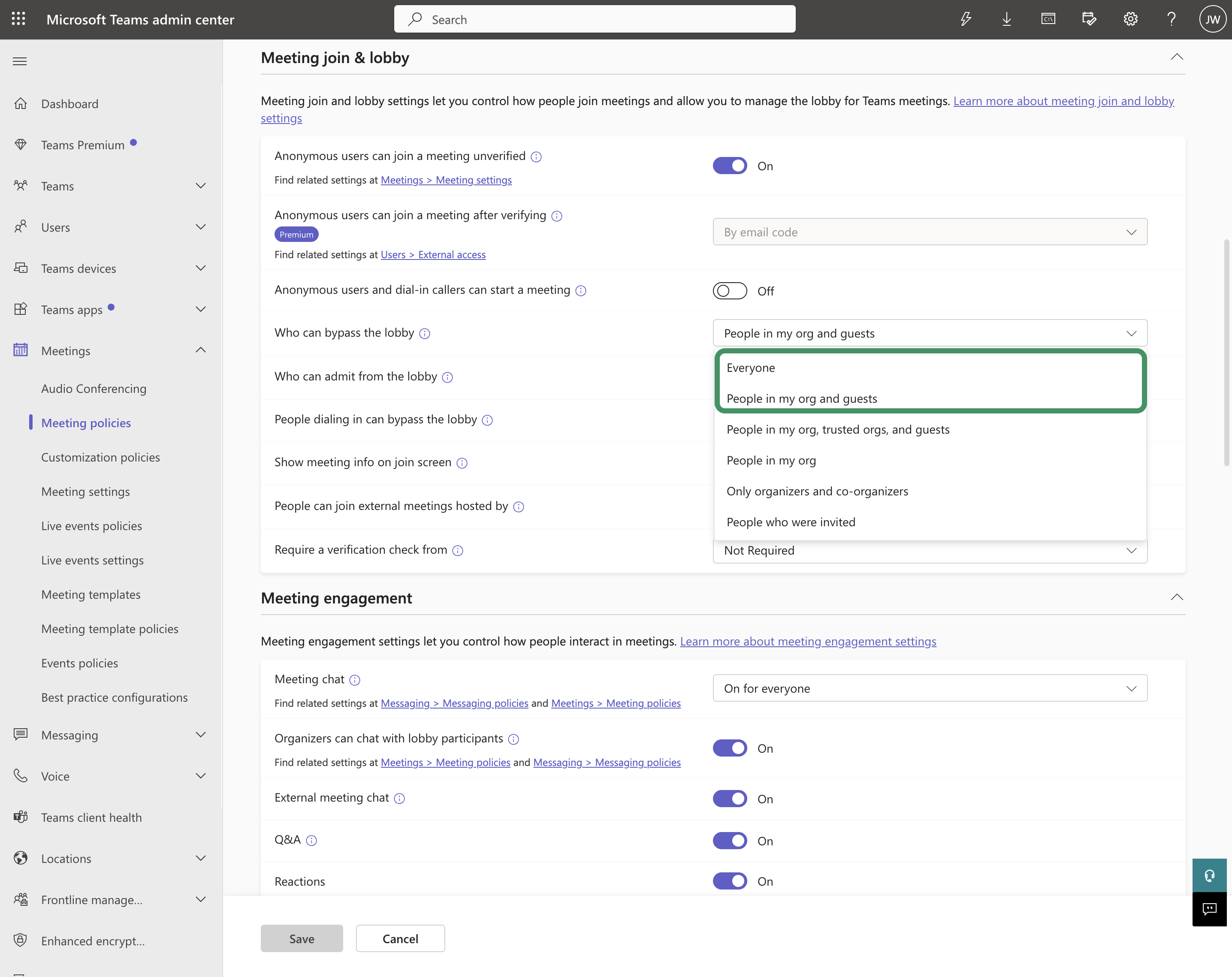Collapse the Meetings sidebar group

(201, 350)
